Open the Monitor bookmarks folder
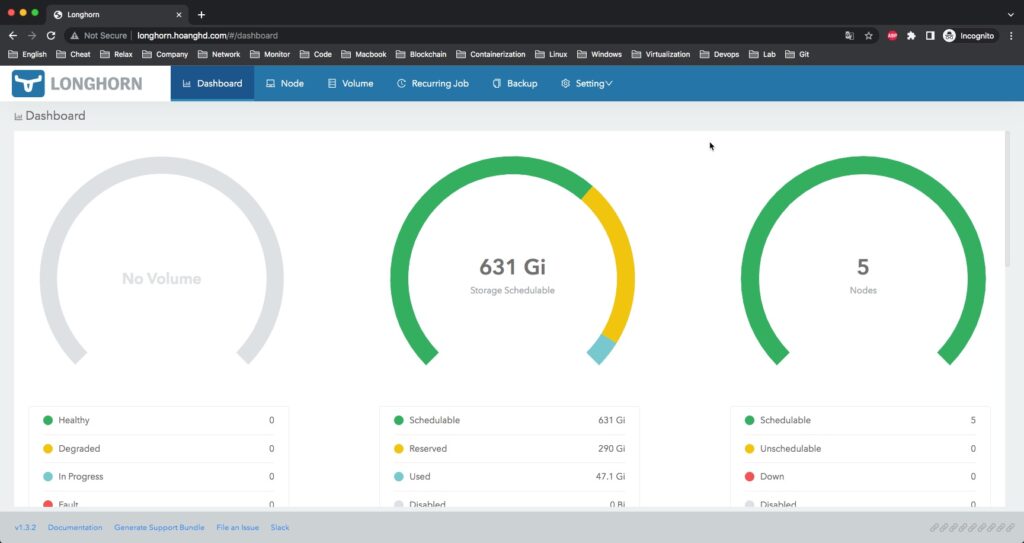Viewport: 1024px width, 543px height. [x=270, y=54]
